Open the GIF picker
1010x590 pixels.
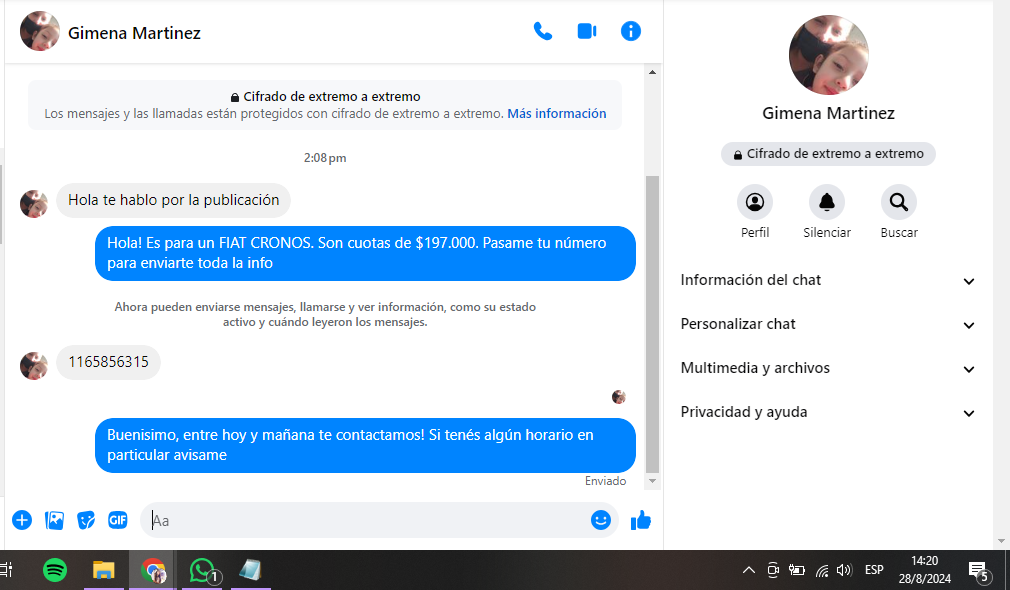118,520
